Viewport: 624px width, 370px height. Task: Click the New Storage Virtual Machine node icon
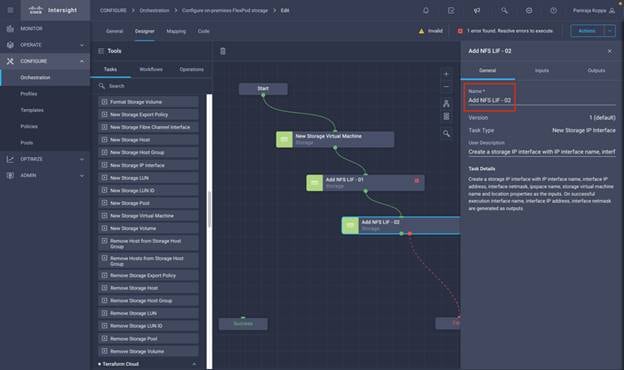[x=284, y=139]
